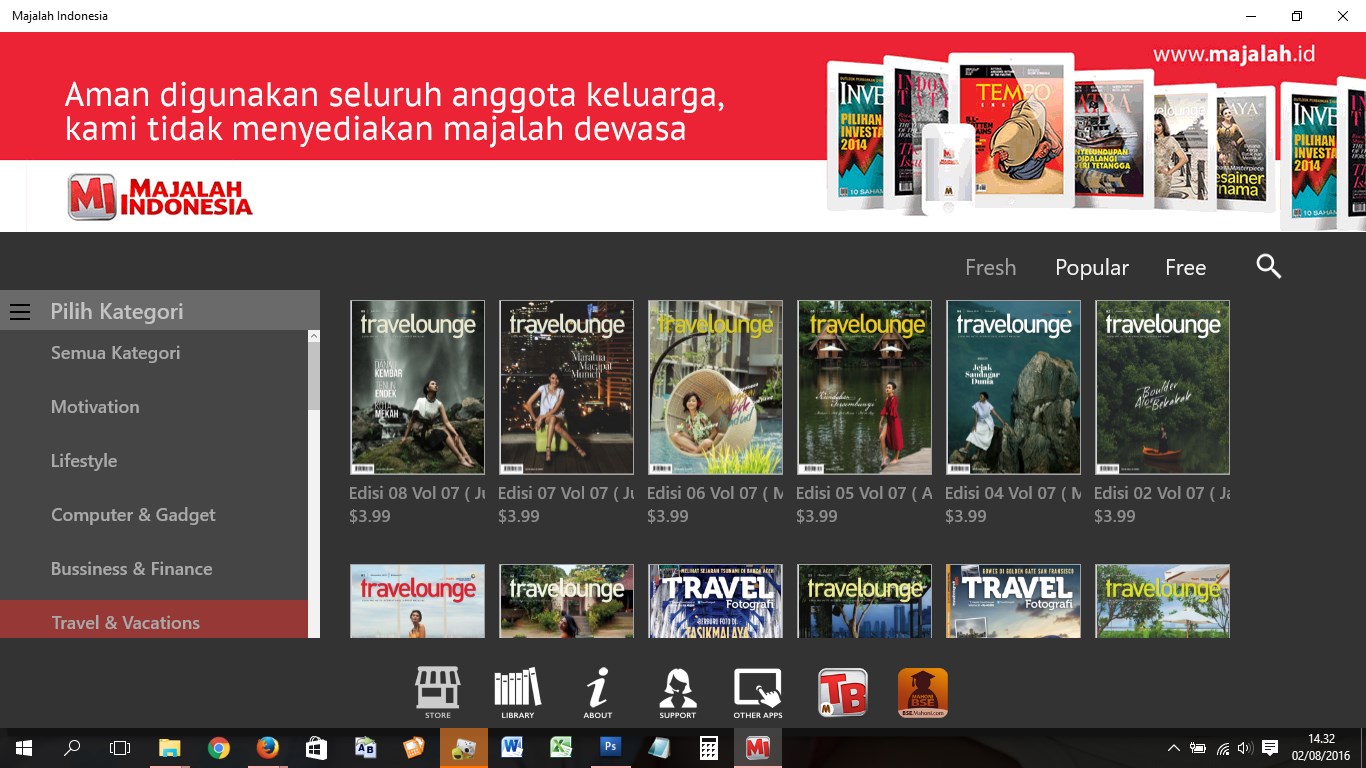1366x768 pixels.
Task: Click the search magnifier icon
Action: tap(1269, 266)
